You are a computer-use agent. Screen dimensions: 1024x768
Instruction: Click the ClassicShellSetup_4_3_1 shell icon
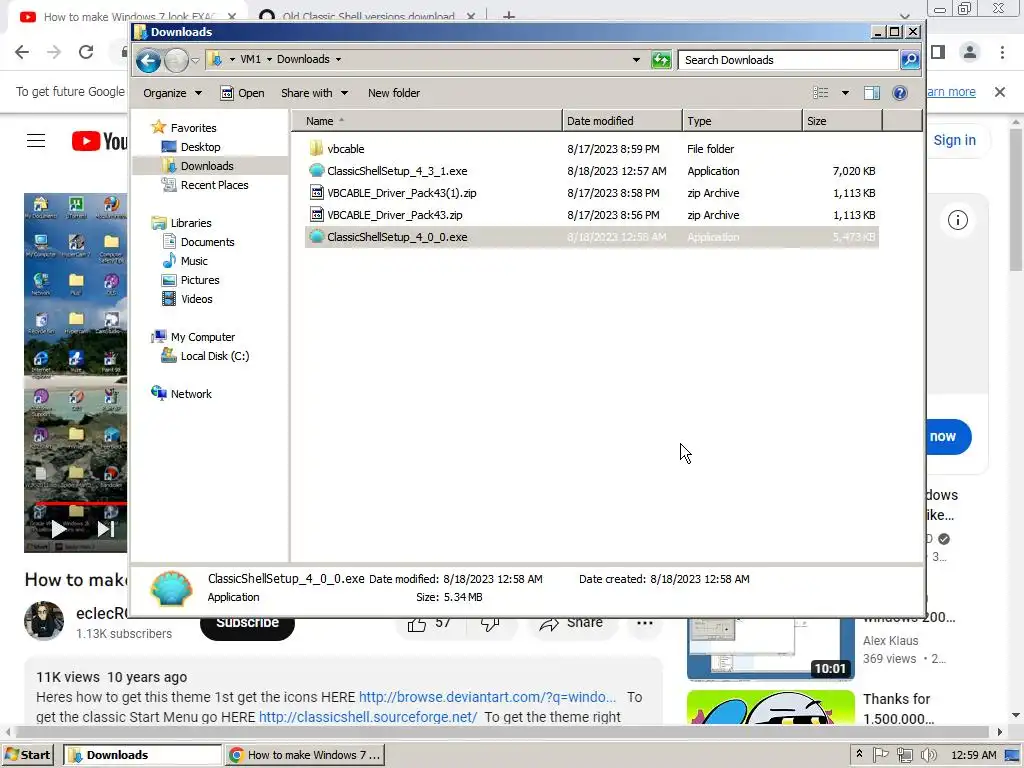click(316, 171)
